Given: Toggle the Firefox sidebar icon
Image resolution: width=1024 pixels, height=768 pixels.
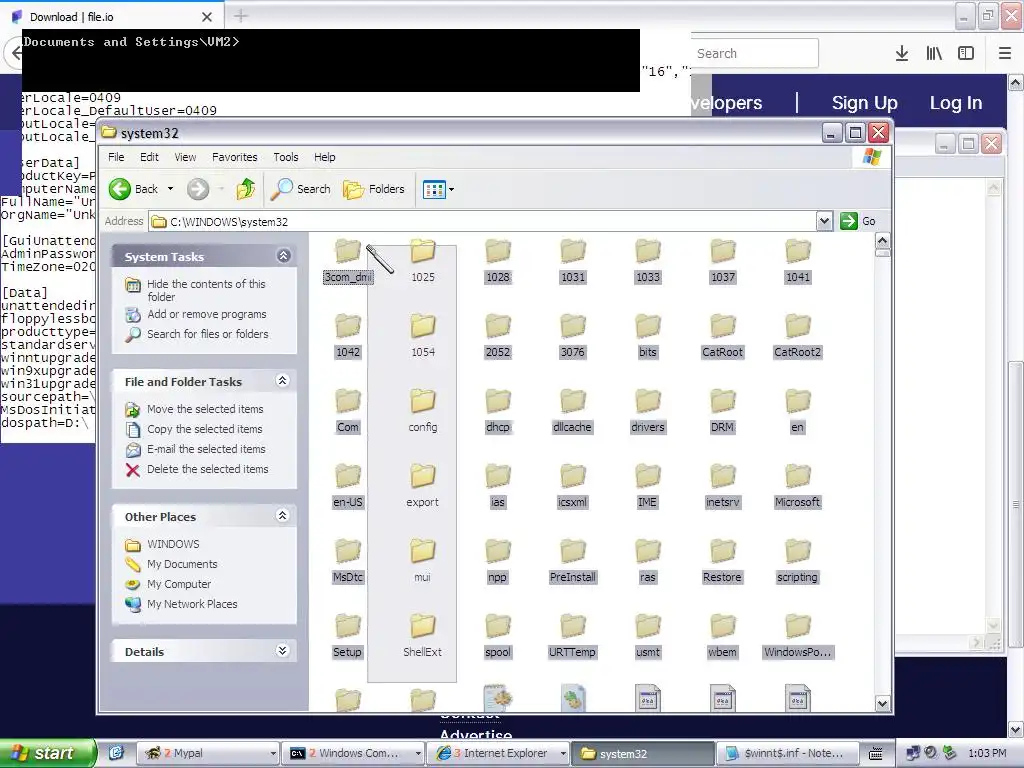Looking at the screenshot, I should coord(966,54).
